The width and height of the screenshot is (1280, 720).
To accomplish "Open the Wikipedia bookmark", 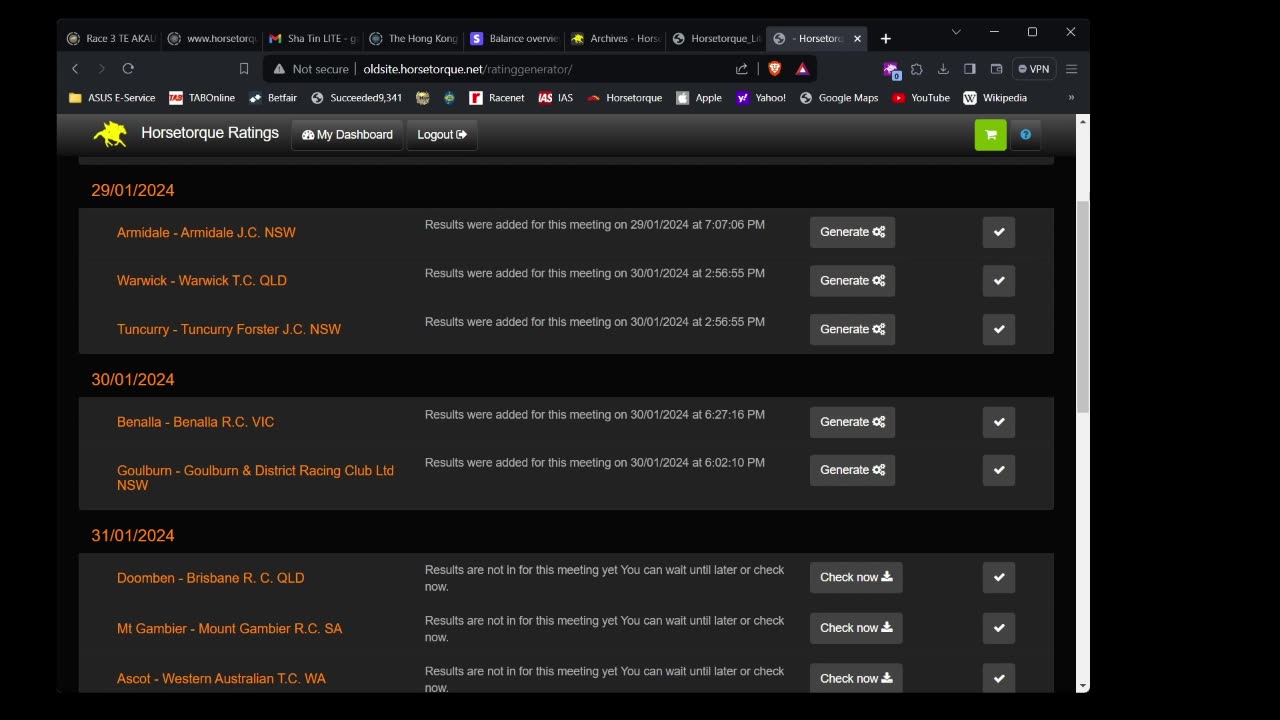I will tap(995, 98).
